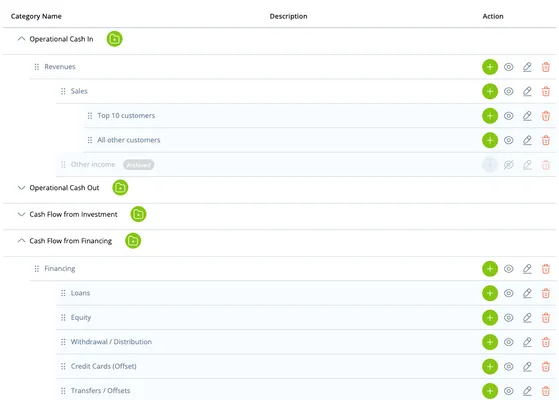Add subcategory to Financing row
The image size is (559, 400).
click(x=490, y=269)
